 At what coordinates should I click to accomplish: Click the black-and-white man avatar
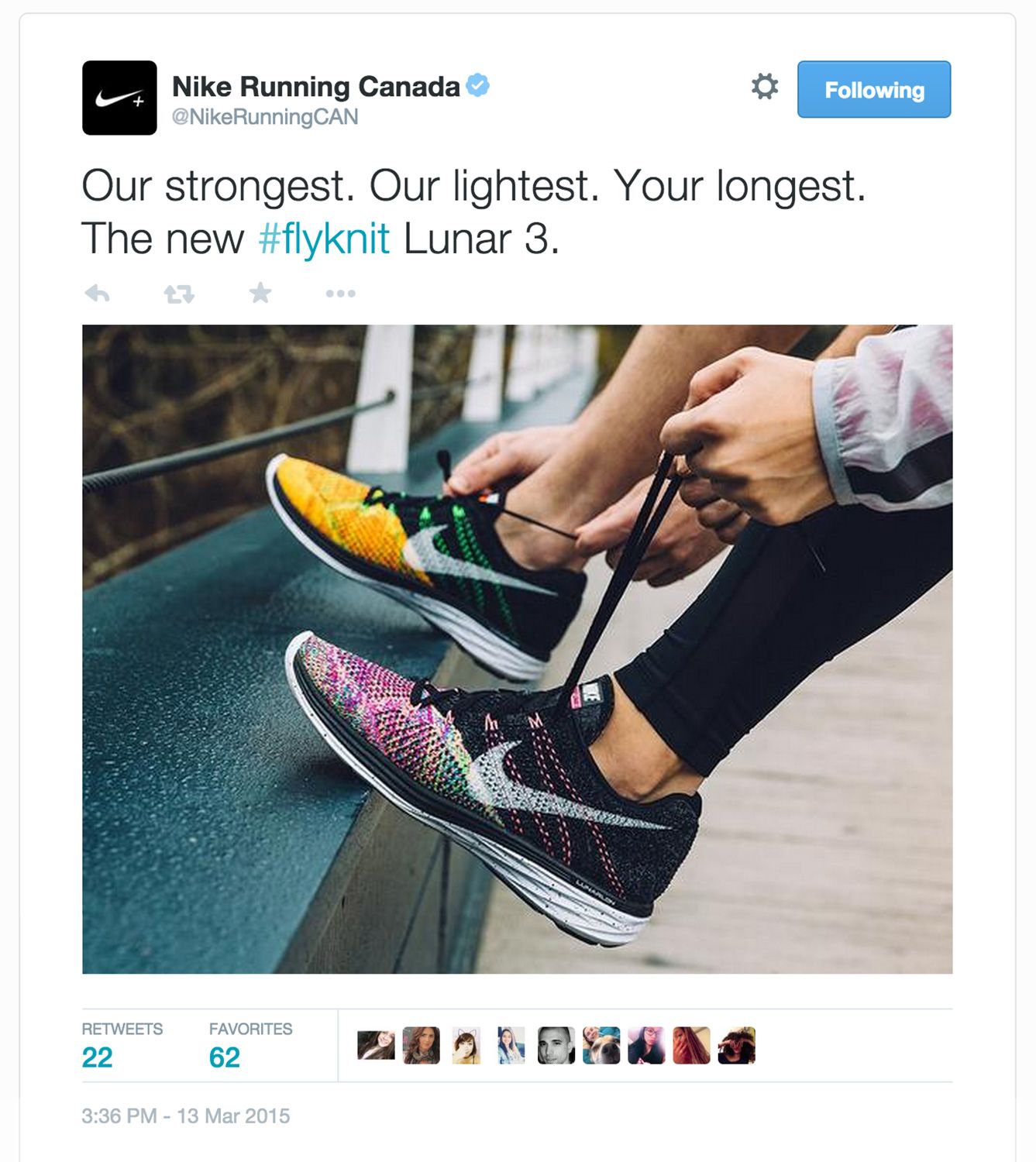pyautogui.click(x=556, y=1045)
